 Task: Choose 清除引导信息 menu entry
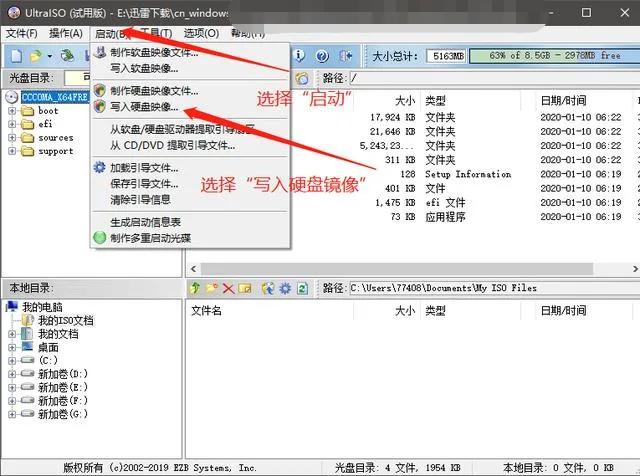point(190,200)
